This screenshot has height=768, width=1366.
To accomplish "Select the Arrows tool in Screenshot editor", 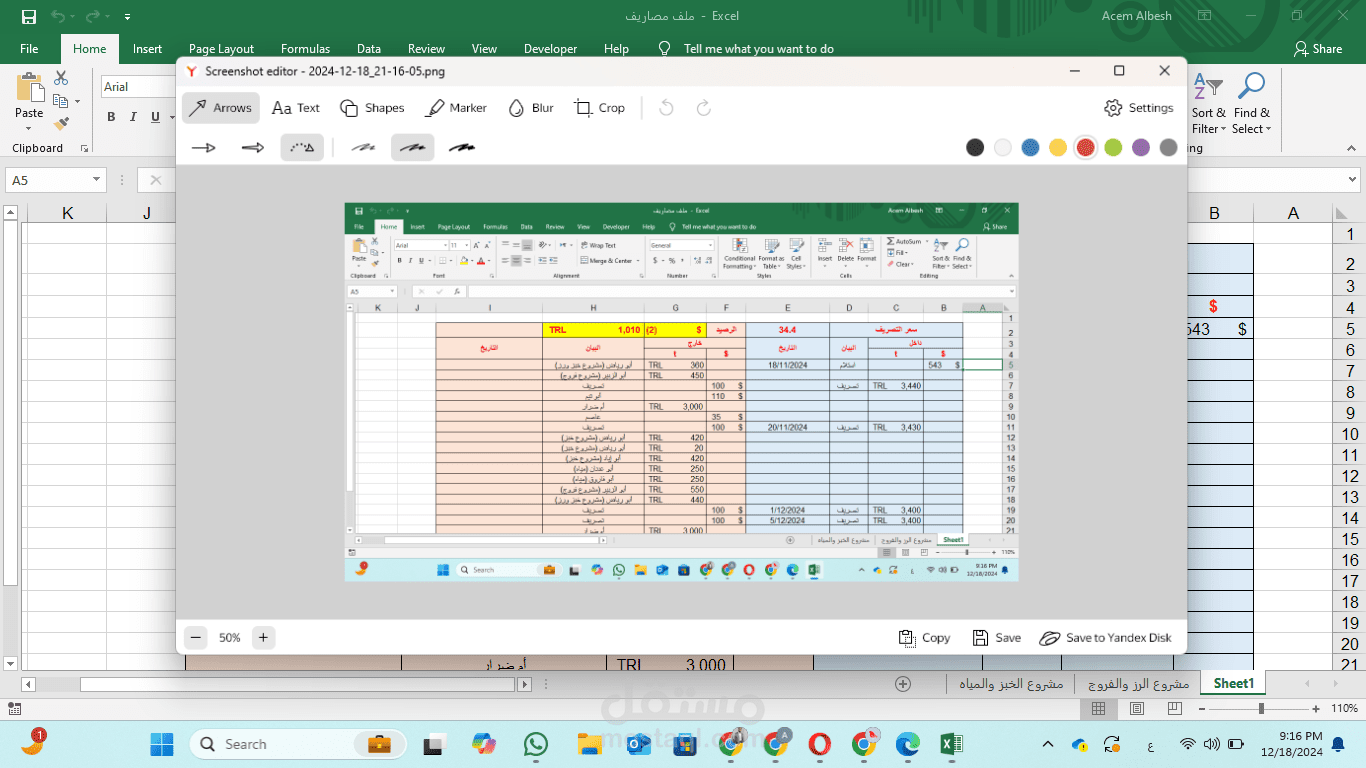I will click(x=221, y=108).
